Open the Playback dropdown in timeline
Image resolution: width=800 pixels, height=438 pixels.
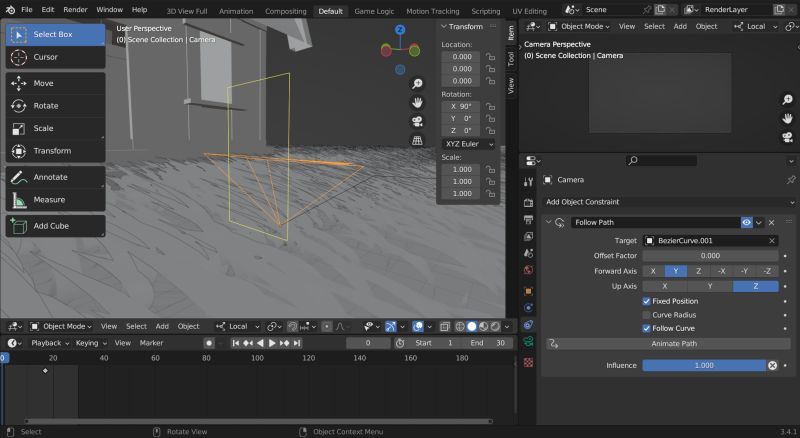[50, 343]
